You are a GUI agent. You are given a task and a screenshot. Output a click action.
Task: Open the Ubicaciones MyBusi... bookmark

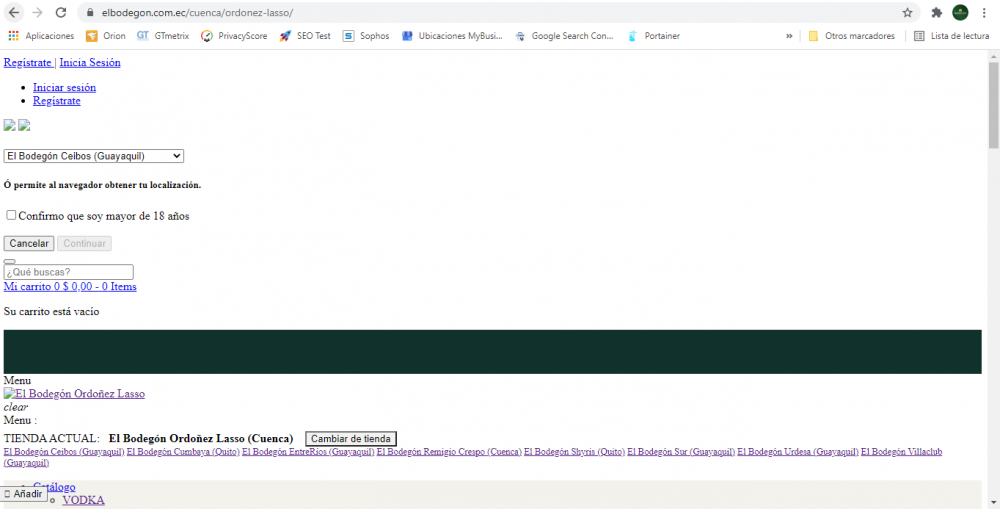point(452,36)
